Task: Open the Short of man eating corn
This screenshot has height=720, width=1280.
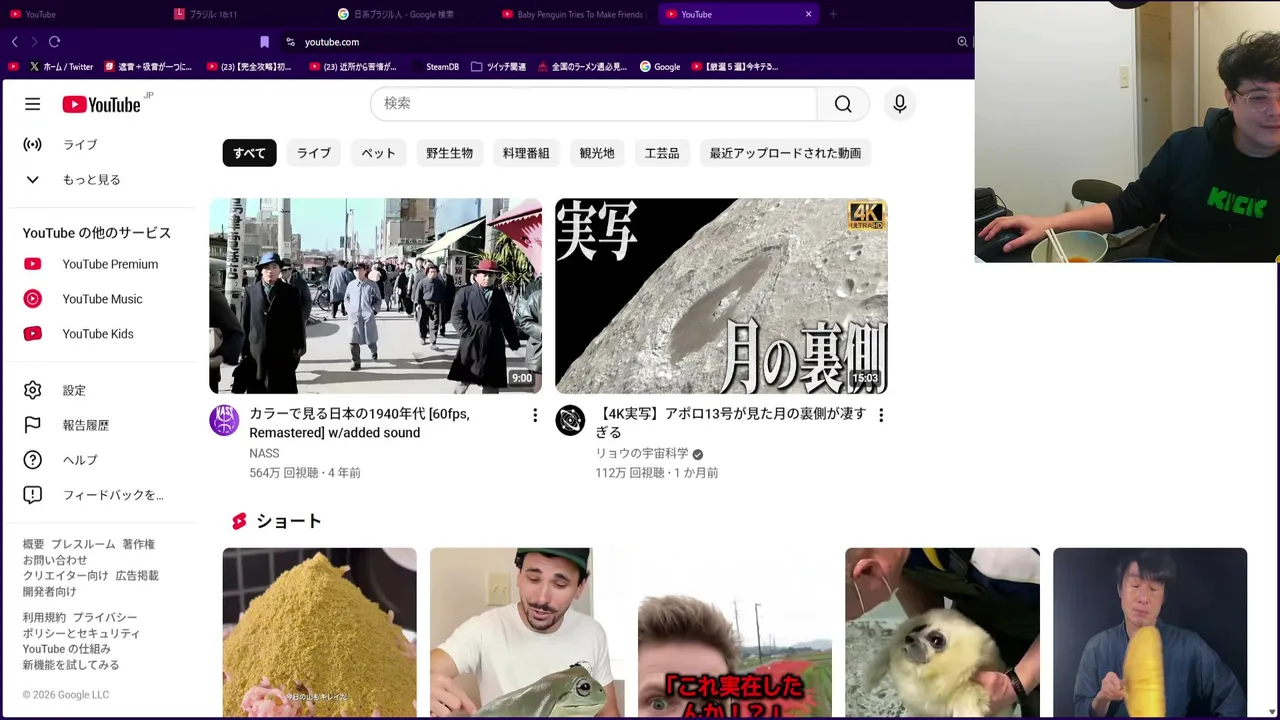Action: 1150,632
